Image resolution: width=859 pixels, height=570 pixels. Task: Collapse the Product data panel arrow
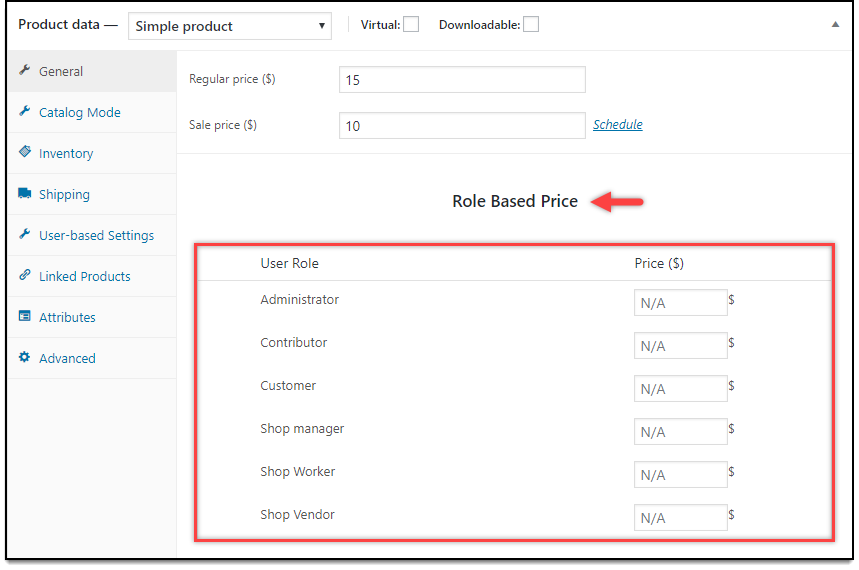point(835,24)
